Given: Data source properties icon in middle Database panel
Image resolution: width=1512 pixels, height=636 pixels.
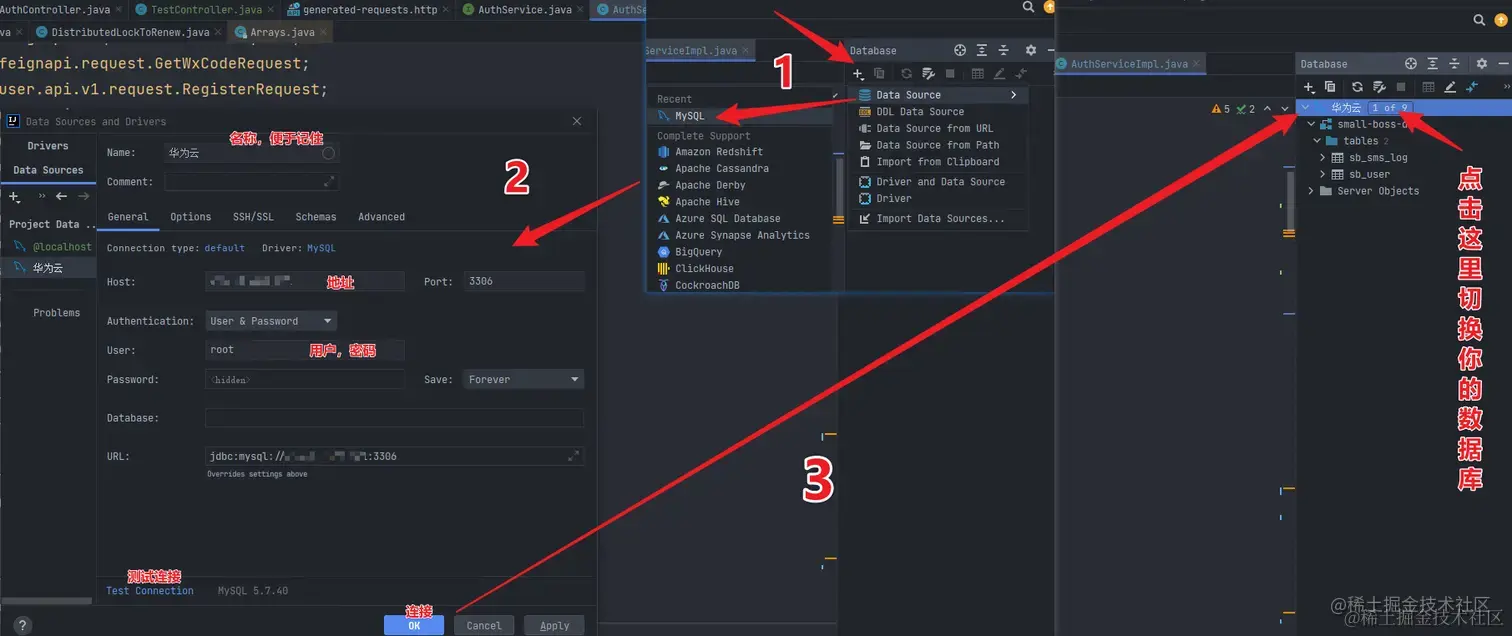Looking at the screenshot, I should (x=928, y=73).
